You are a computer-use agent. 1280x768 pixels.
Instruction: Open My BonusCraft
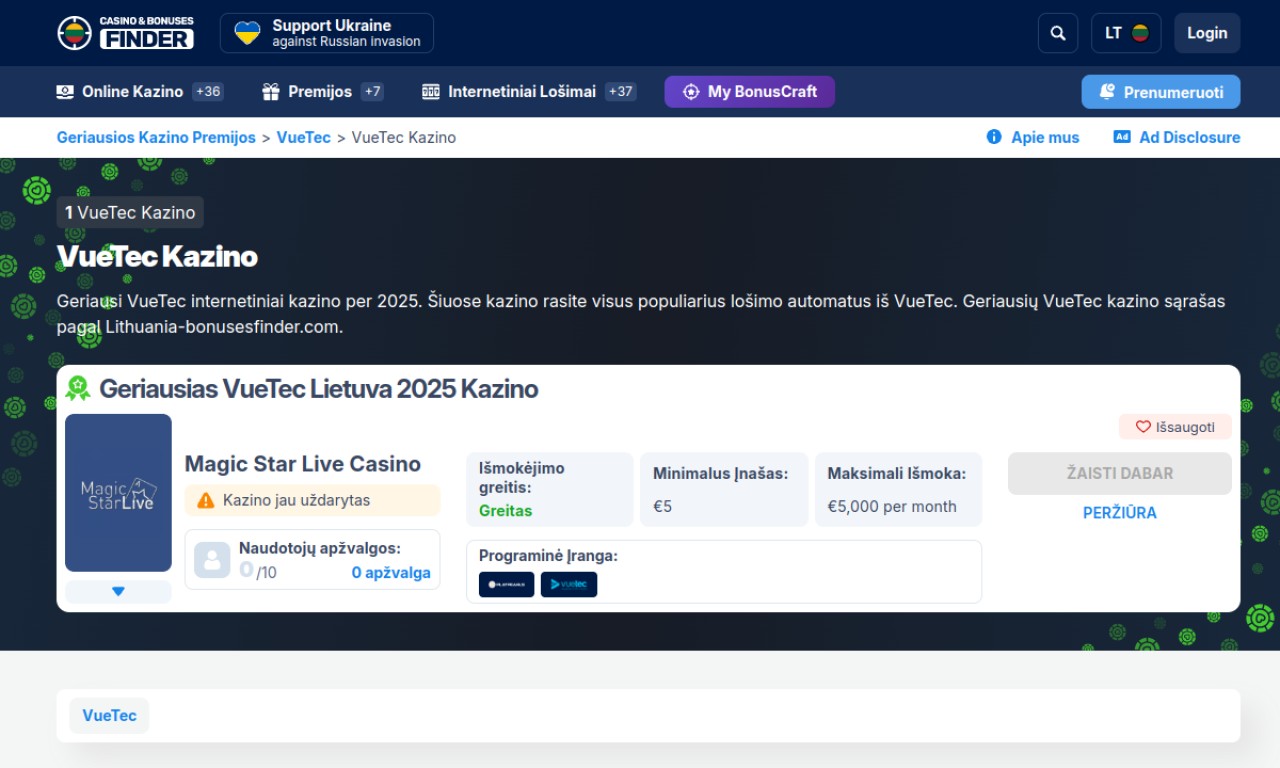point(749,92)
